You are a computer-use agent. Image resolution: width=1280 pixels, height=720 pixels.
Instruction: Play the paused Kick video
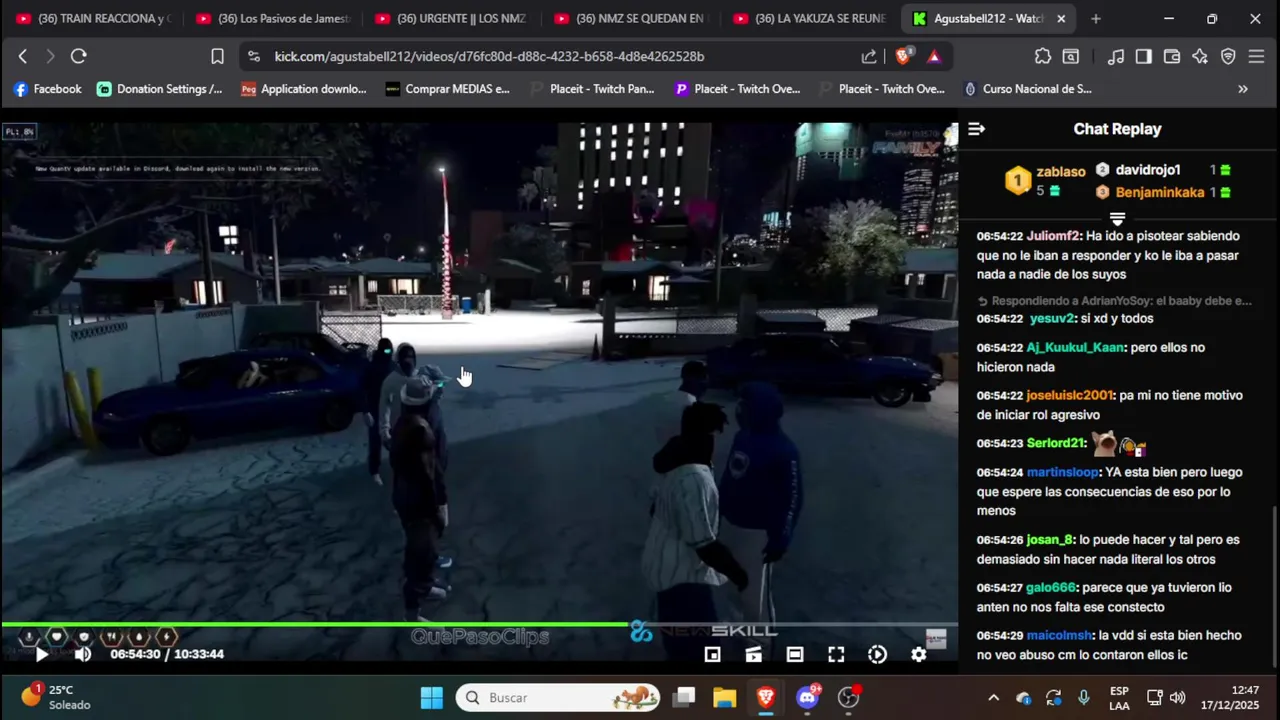click(41, 655)
